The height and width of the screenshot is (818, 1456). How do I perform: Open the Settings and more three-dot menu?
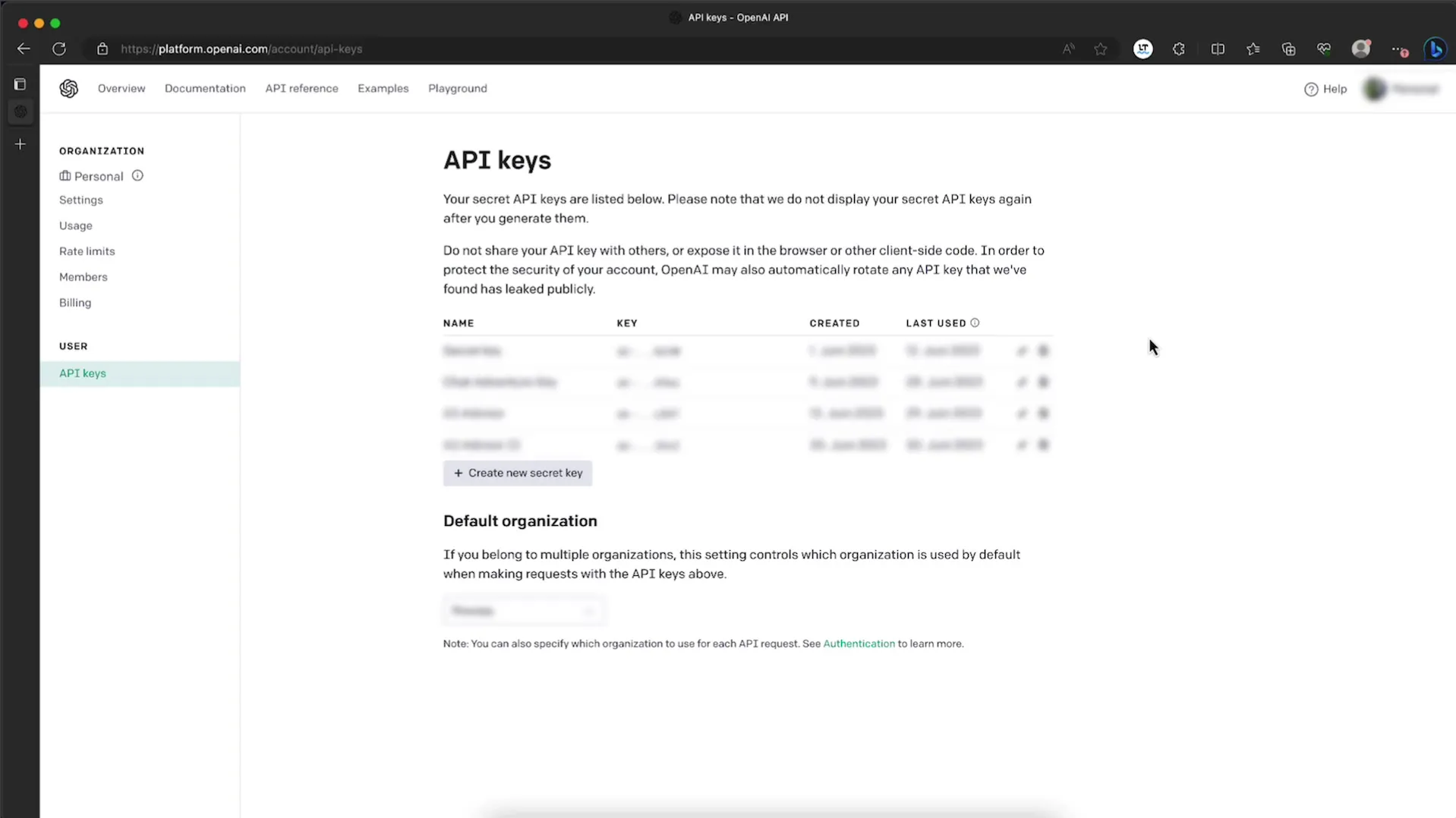click(1398, 49)
